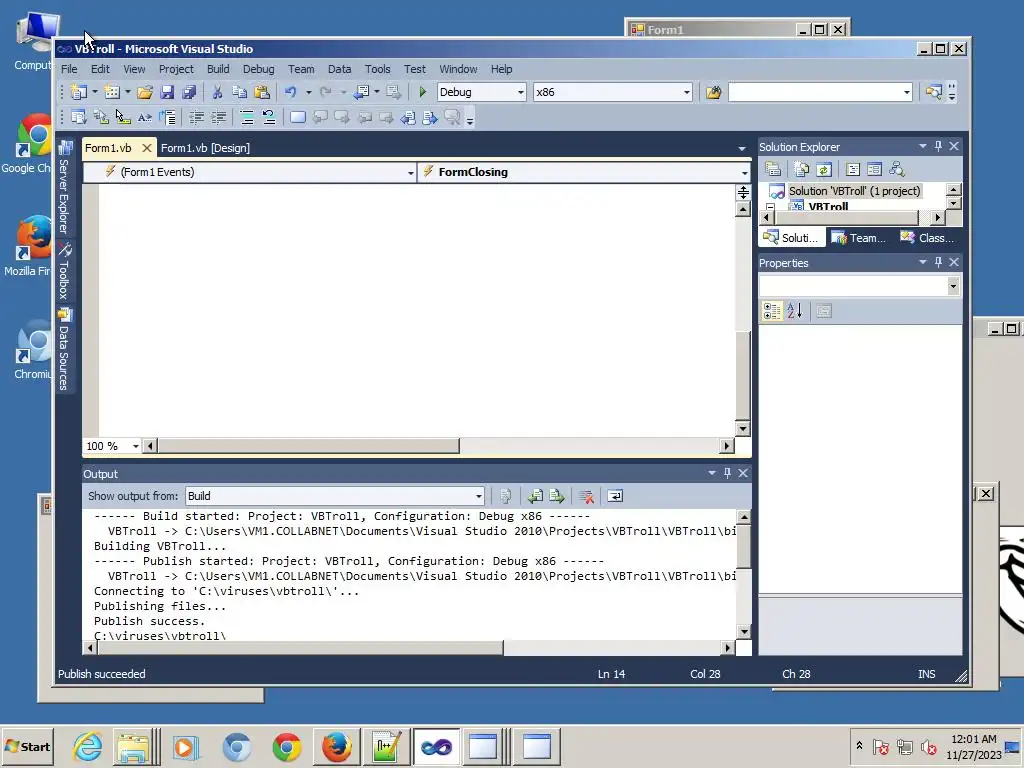Switch to the Team Explorer tab
The height and width of the screenshot is (768, 1024).
859,238
